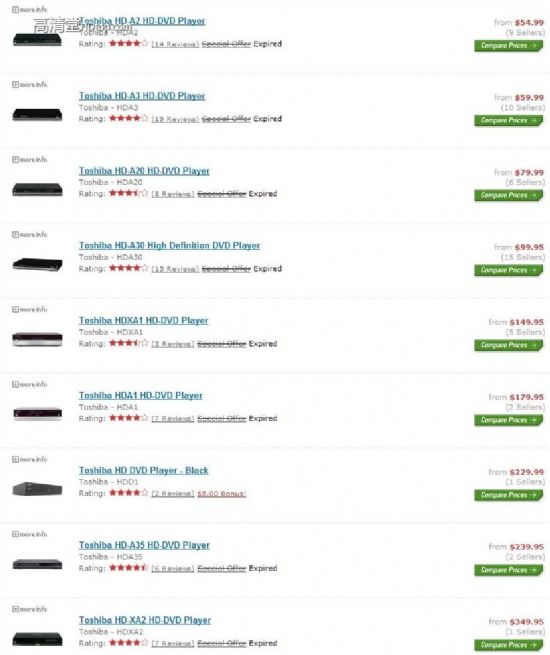Open Toshiba HD-XA2 HD-DVD Player link
550x655 pixels.
coord(145,620)
